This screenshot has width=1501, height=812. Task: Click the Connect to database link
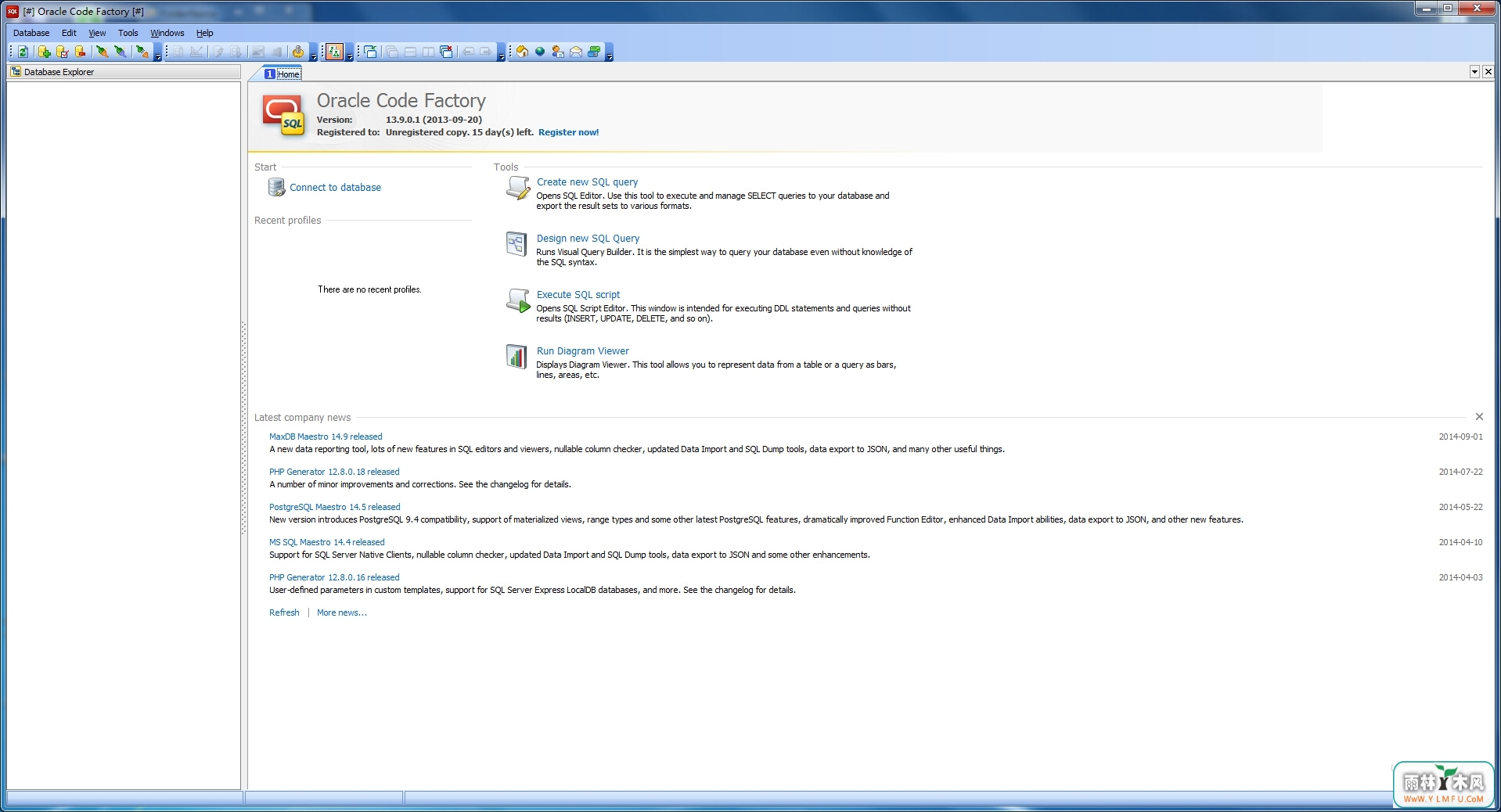pyautogui.click(x=335, y=188)
